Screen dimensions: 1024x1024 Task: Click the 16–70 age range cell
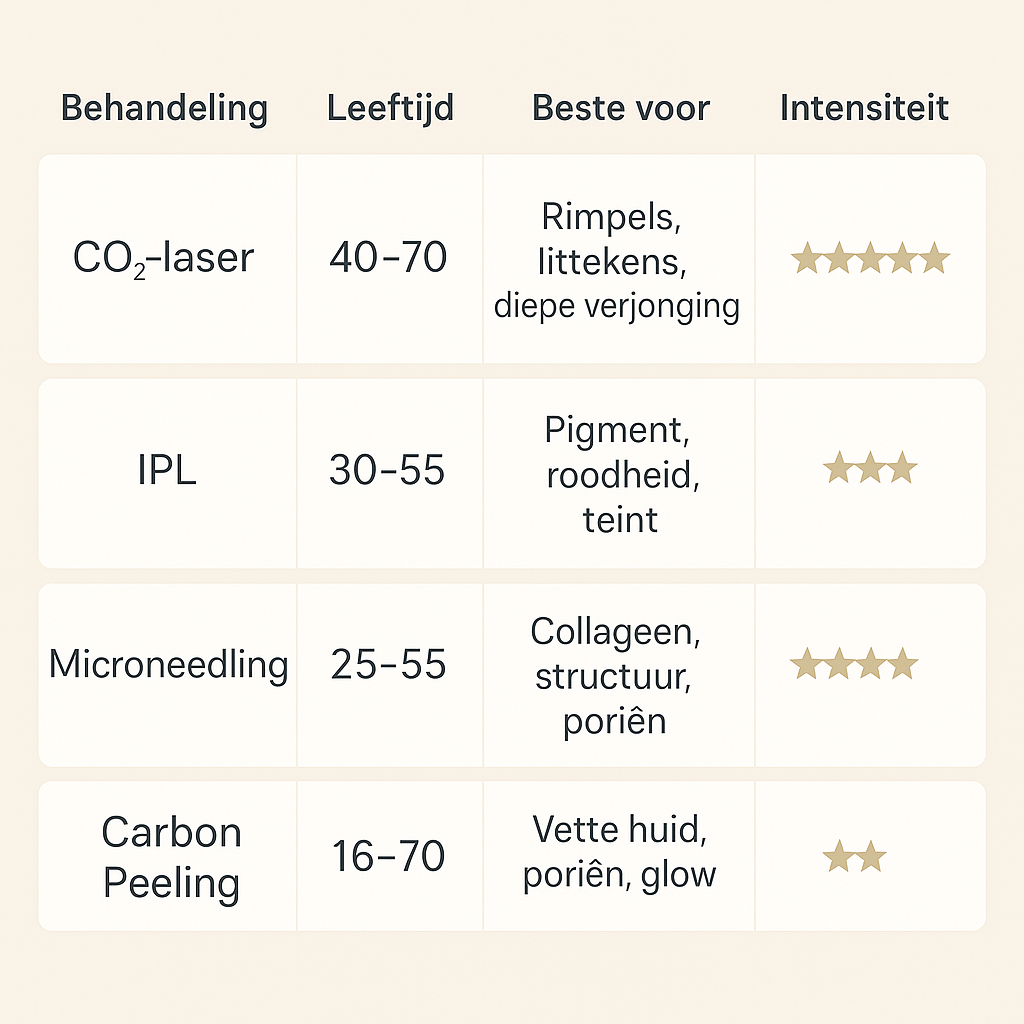click(x=388, y=857)
